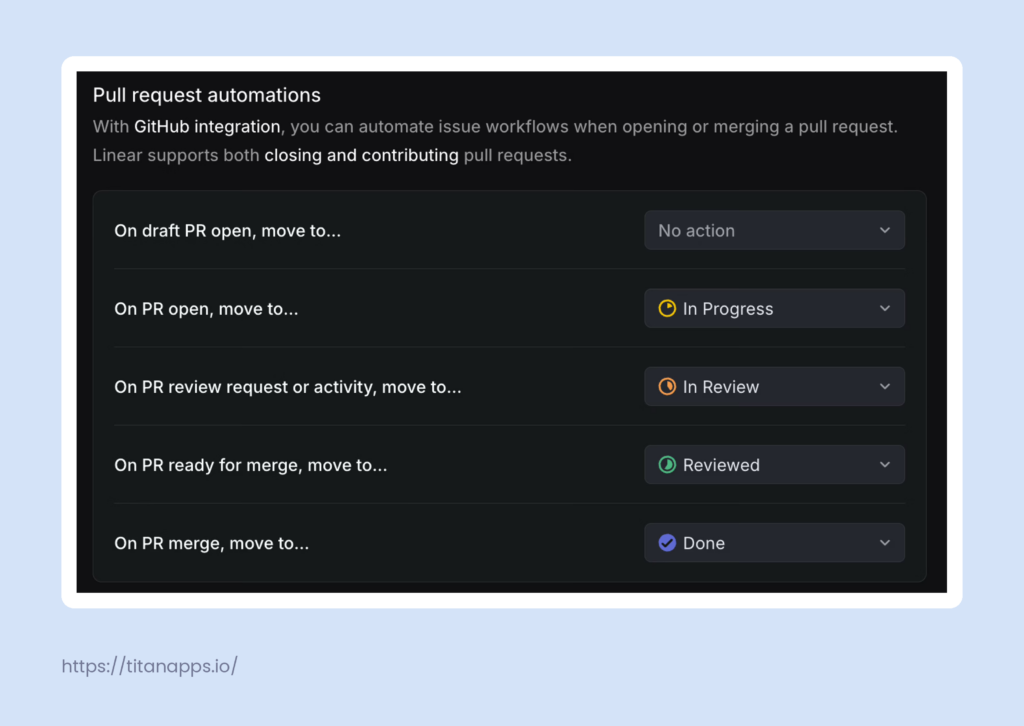
Task: Expand chevron beside Done
Action: (884, 543)
